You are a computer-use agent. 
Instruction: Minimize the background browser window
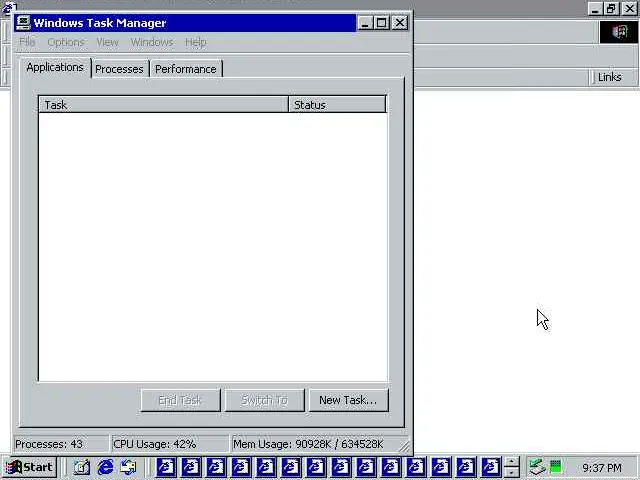595,9
